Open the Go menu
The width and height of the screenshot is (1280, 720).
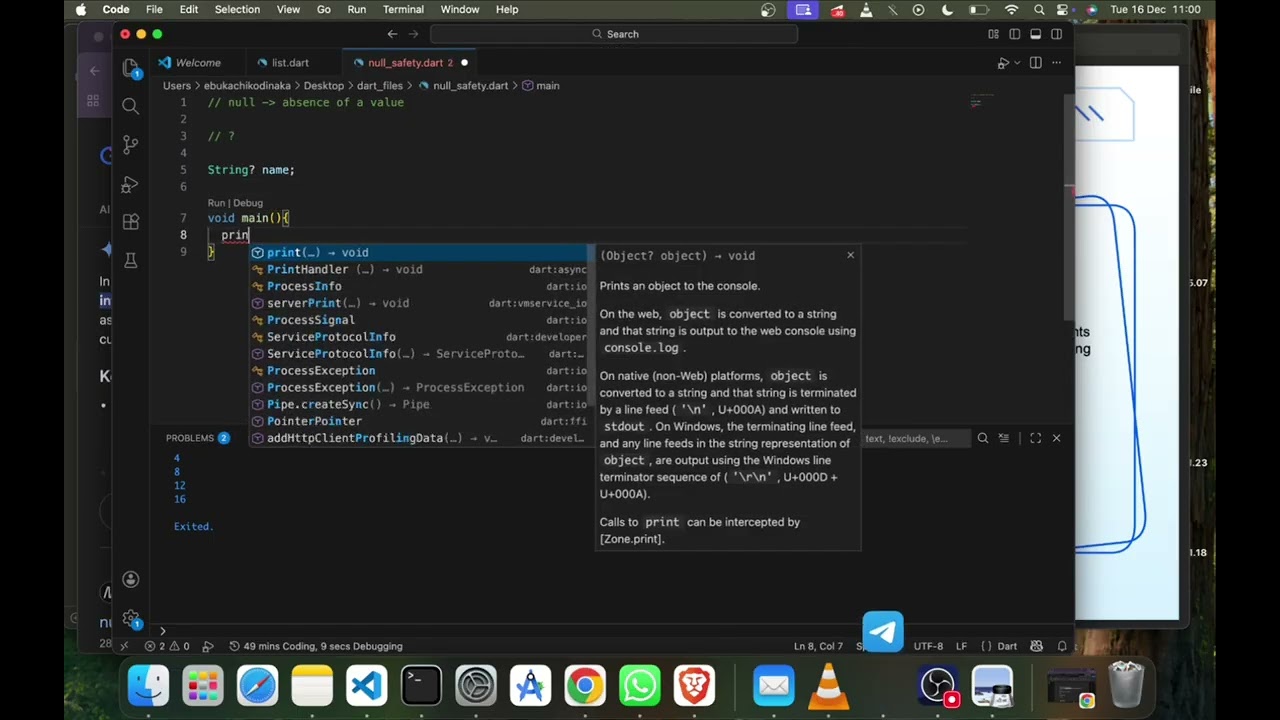point(324,9)
